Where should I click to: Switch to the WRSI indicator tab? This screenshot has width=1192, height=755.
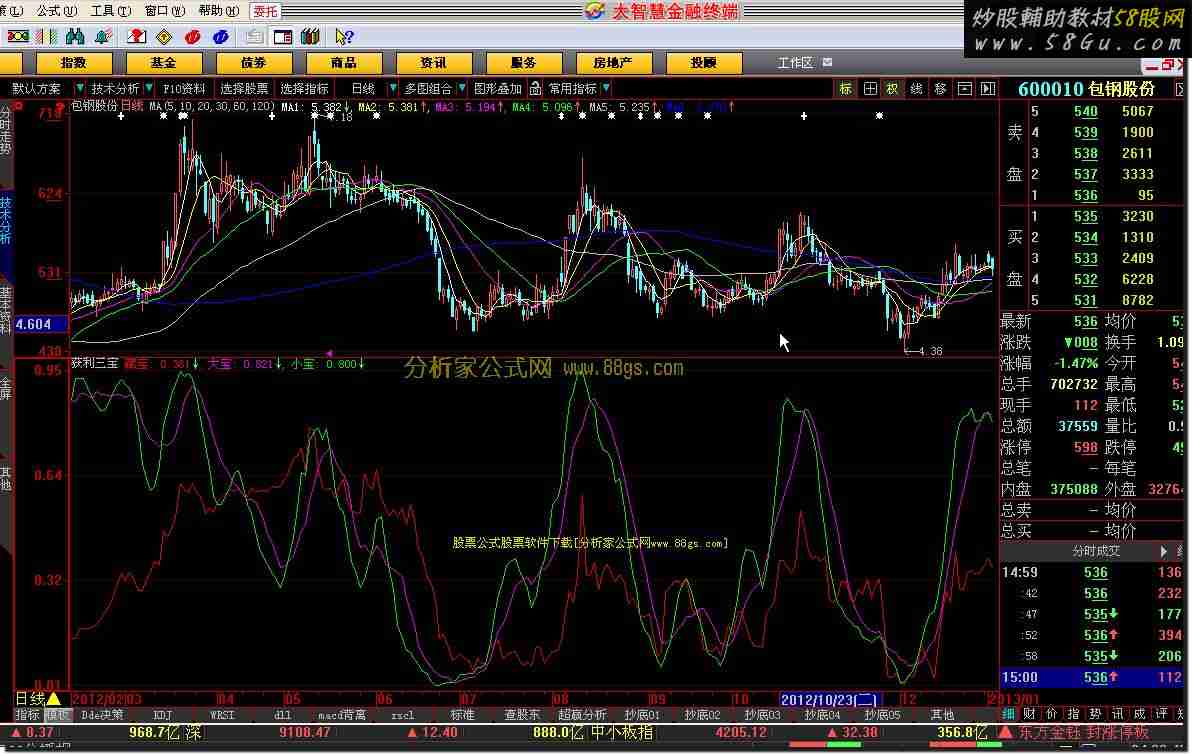pos(222,715)
